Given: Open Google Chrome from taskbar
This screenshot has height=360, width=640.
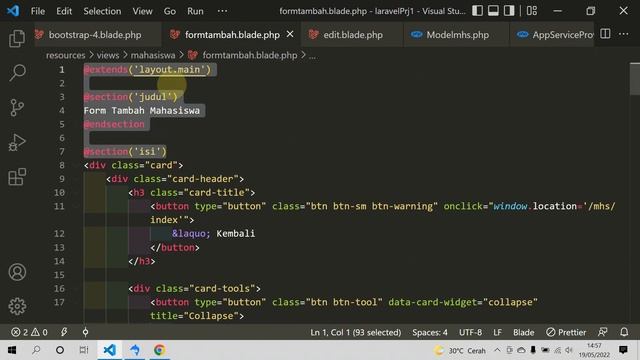Looking at the screenshot, I should [x=159, y=350].
